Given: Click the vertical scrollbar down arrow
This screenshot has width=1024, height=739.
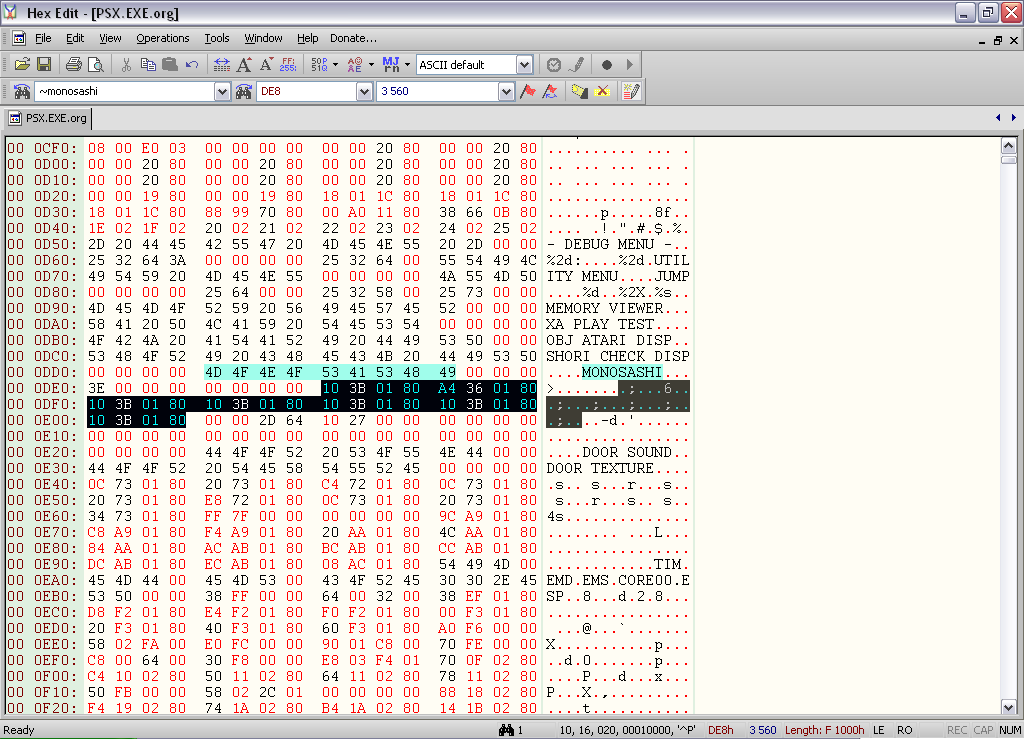Looking at the screenshot, I should tap(1009, 708).
